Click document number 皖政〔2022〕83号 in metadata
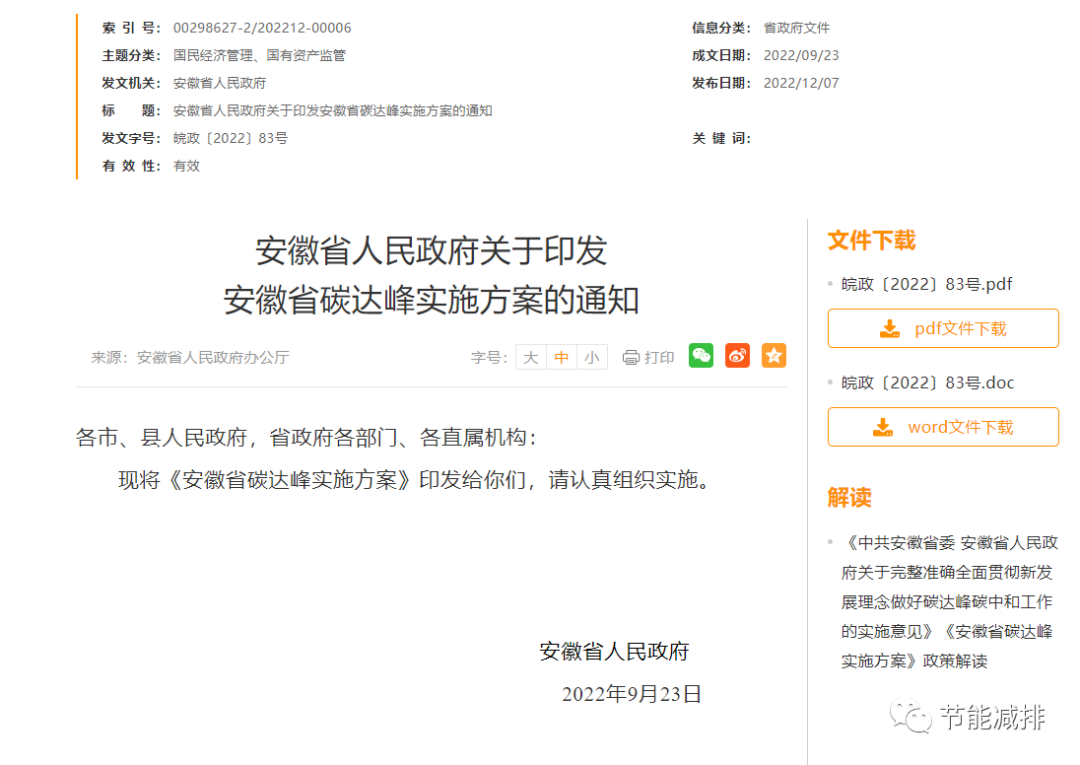Image resolution: width=1080 pixels, height=765 pixels. [230, 138]
